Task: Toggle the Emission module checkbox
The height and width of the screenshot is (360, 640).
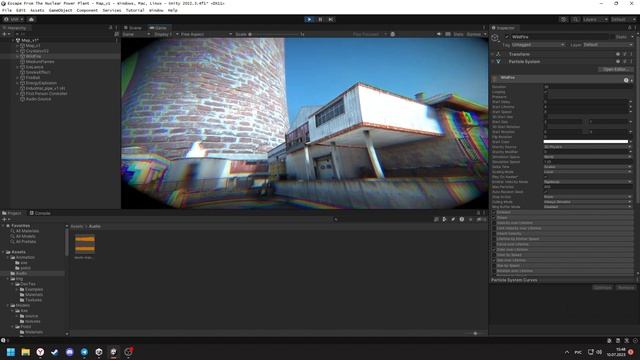Action: coord(494,212)
